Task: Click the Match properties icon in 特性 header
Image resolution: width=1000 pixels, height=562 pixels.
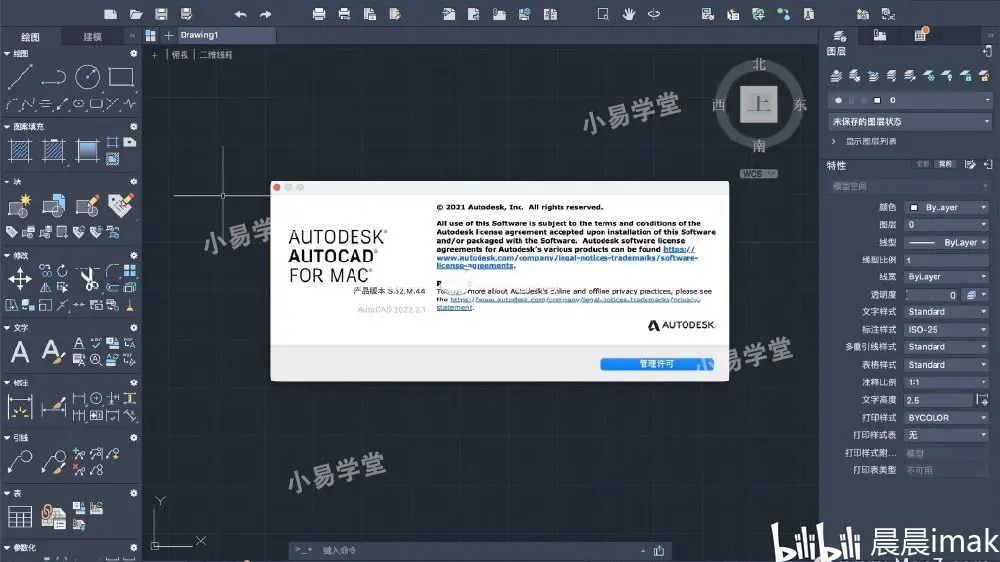Action: tap(970, 165)
